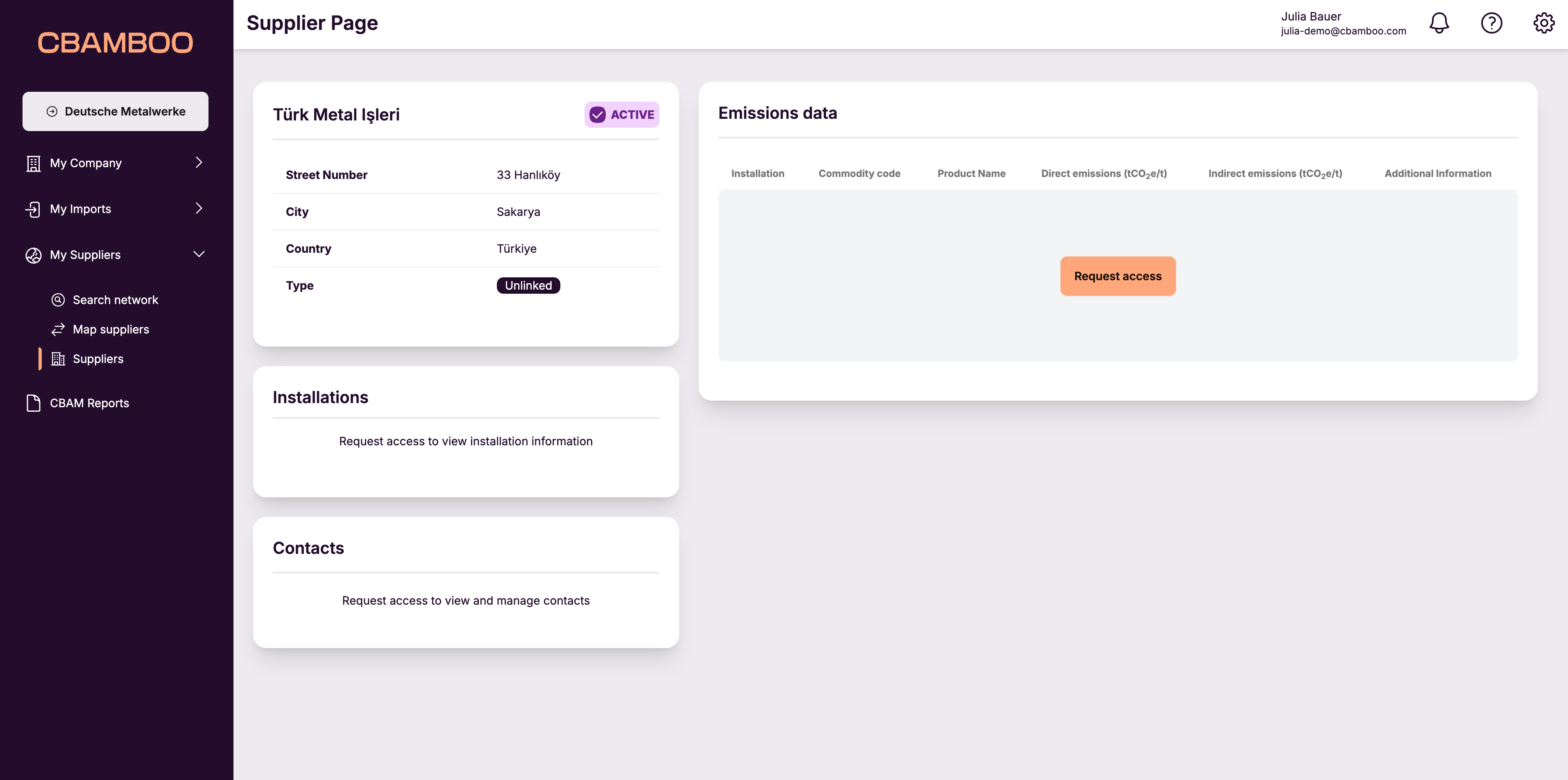The height and width of the screenshot is (780, 1568).
Task: Select Suppliers in the sidebar menu
Action: click(99, 358)
